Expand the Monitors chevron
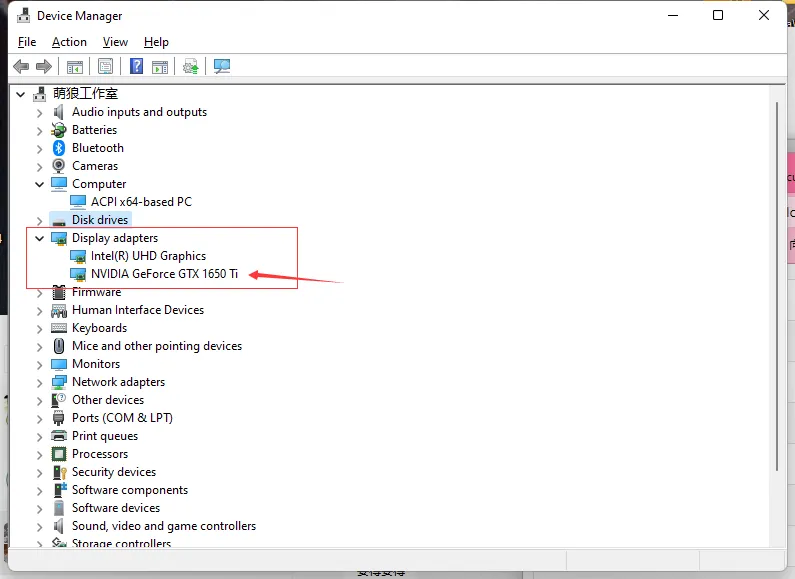This screenshot has height=579, width=795. (x=40, y=365)
